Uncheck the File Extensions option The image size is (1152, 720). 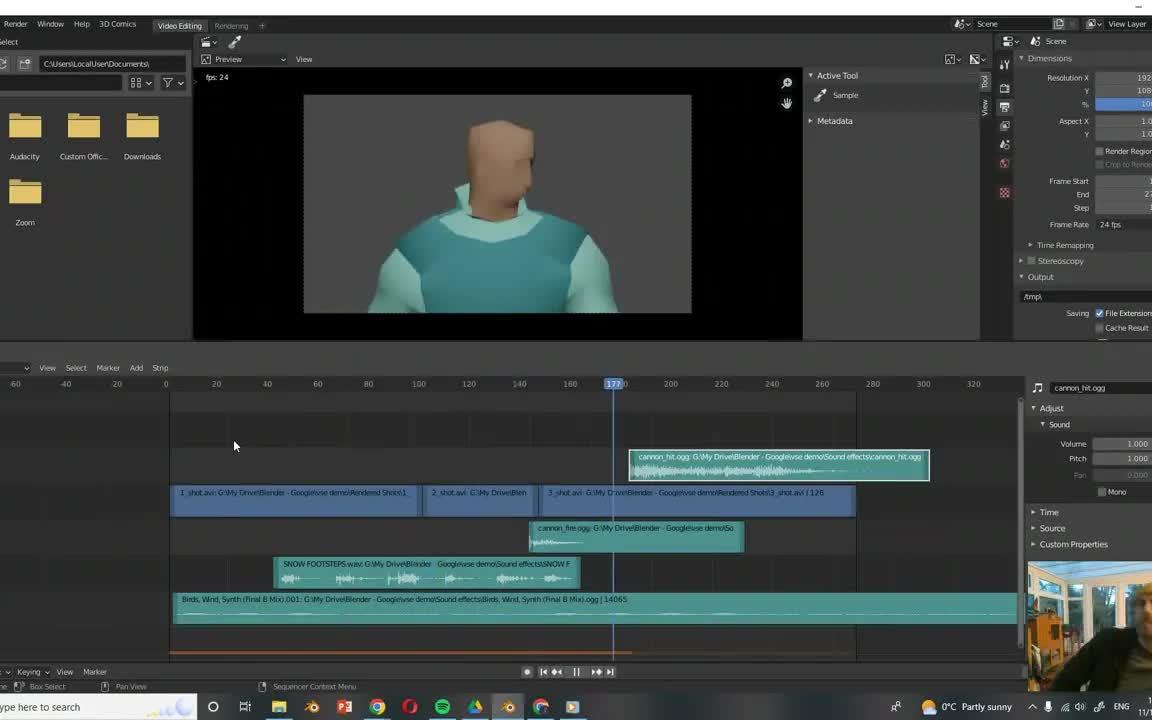1099,313
